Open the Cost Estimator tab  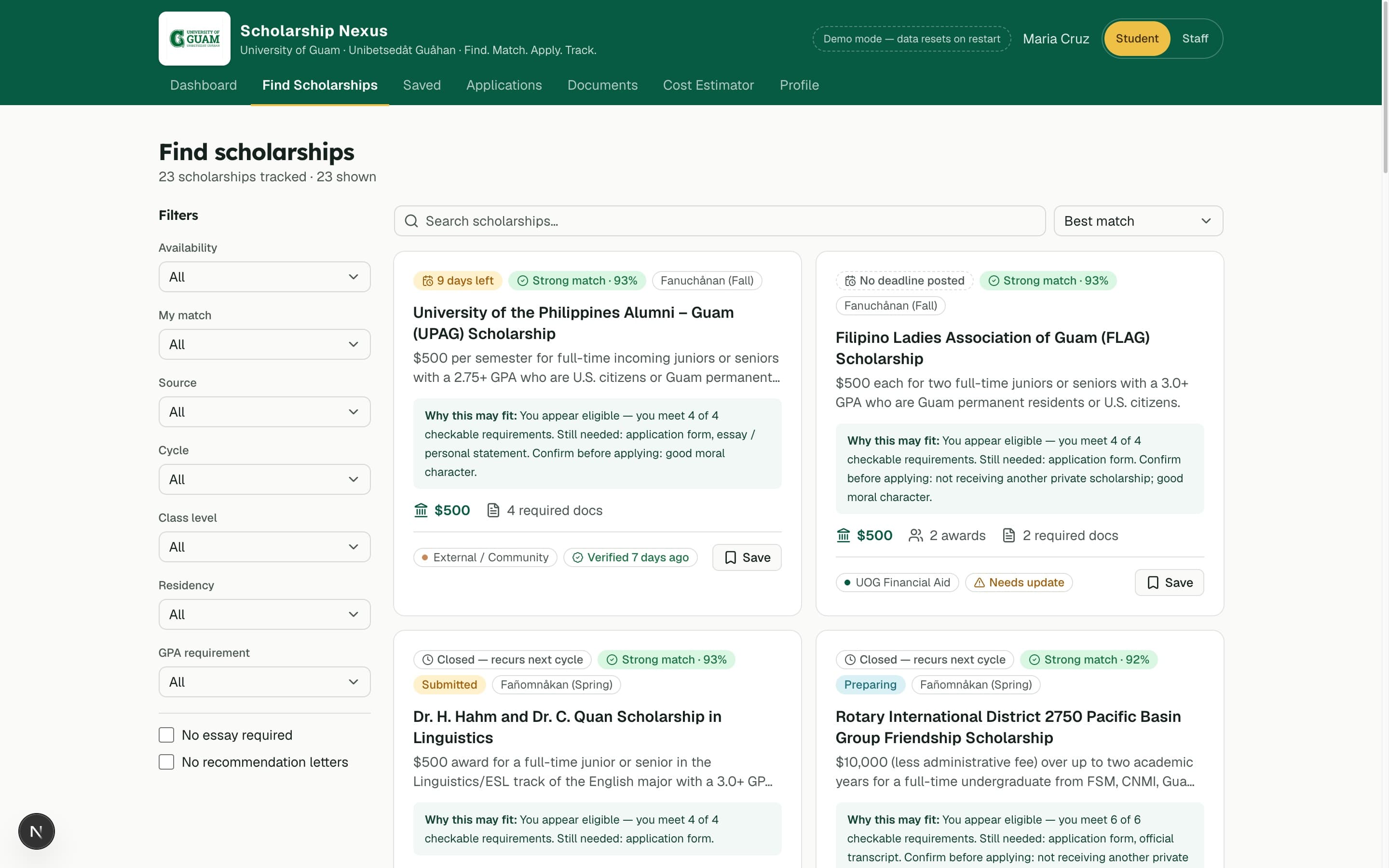click(x=708, y=85)
